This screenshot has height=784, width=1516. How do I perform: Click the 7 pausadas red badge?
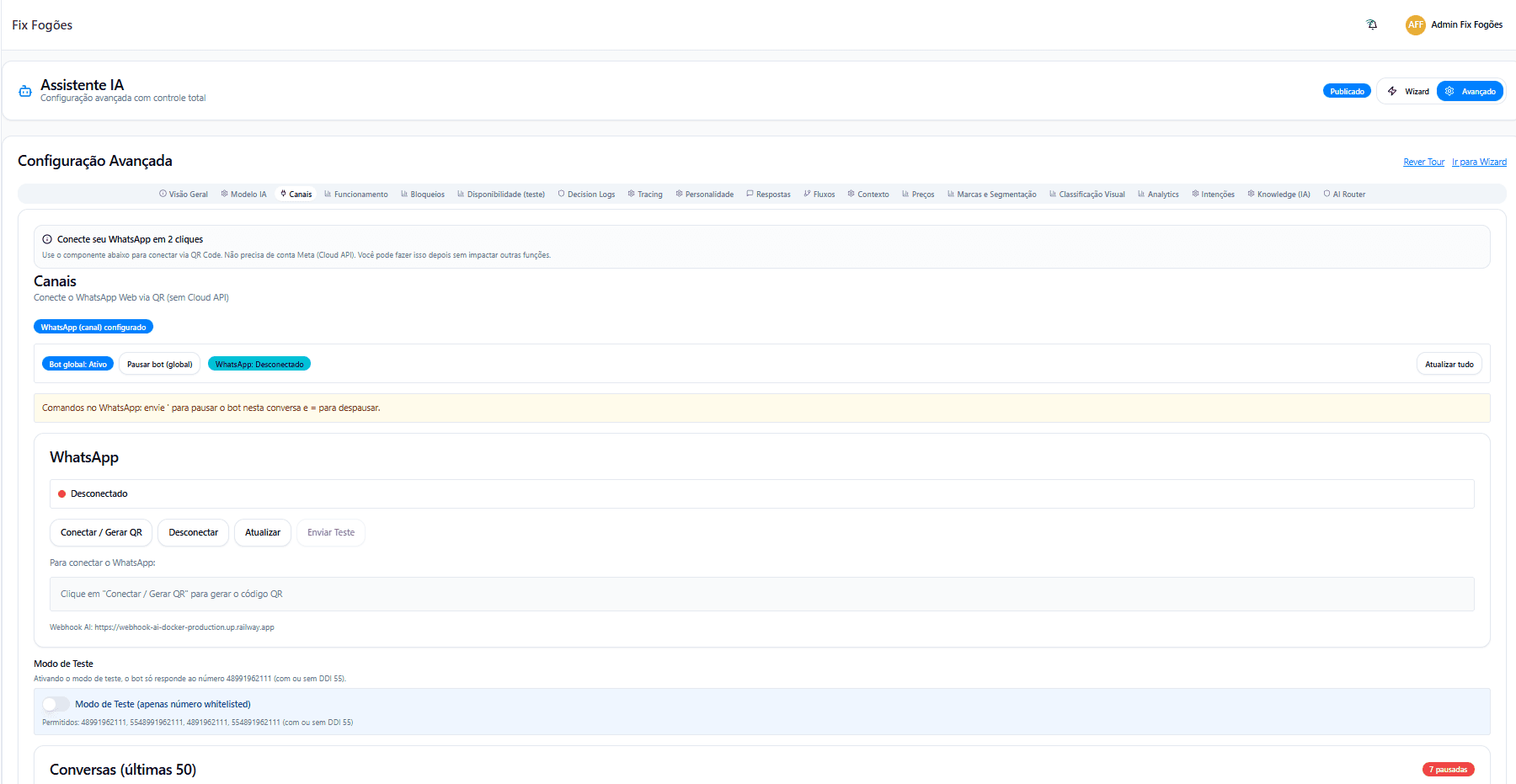click(1448, 769)
